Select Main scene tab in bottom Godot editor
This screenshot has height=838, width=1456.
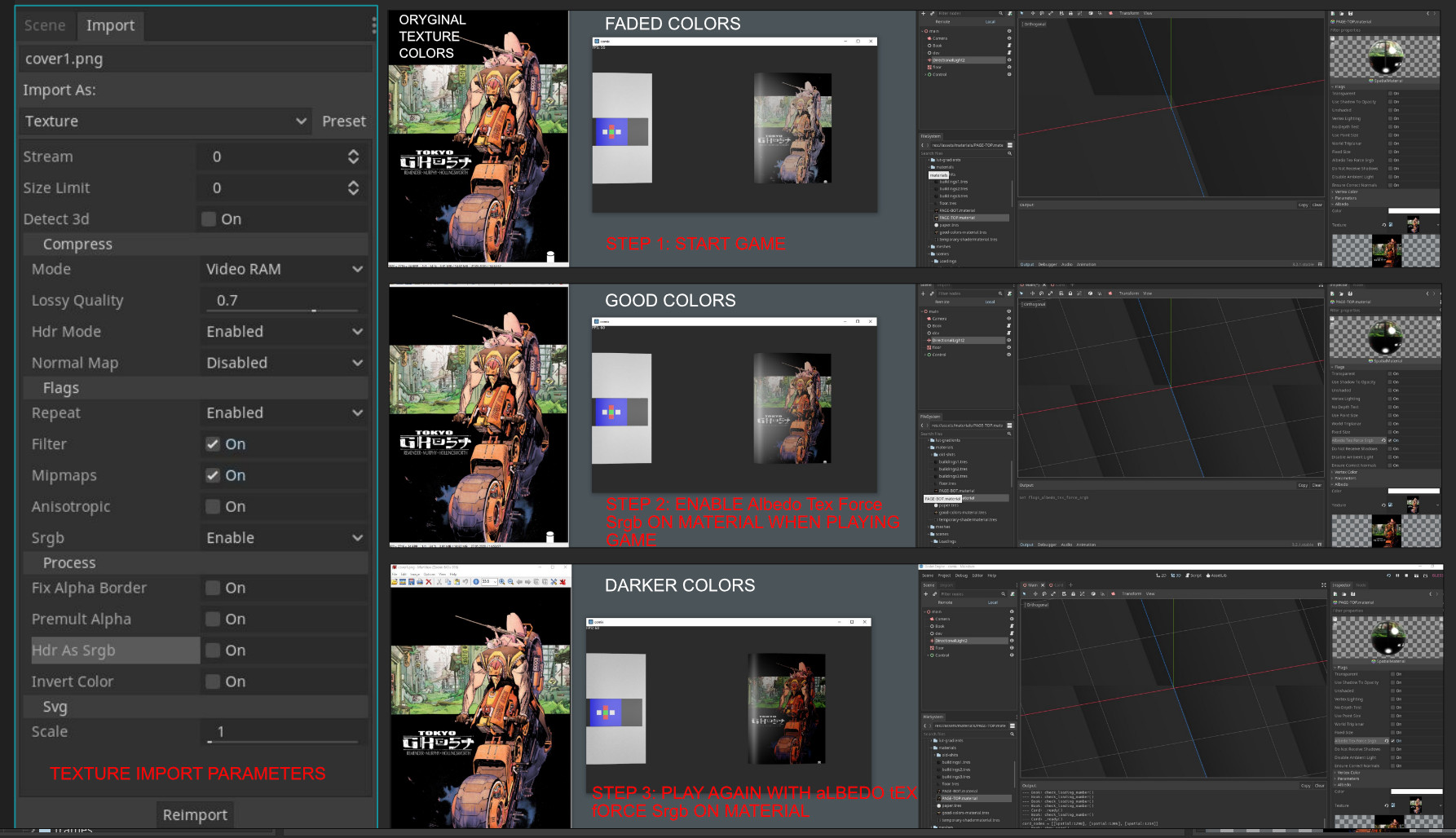click(1031, 585)
